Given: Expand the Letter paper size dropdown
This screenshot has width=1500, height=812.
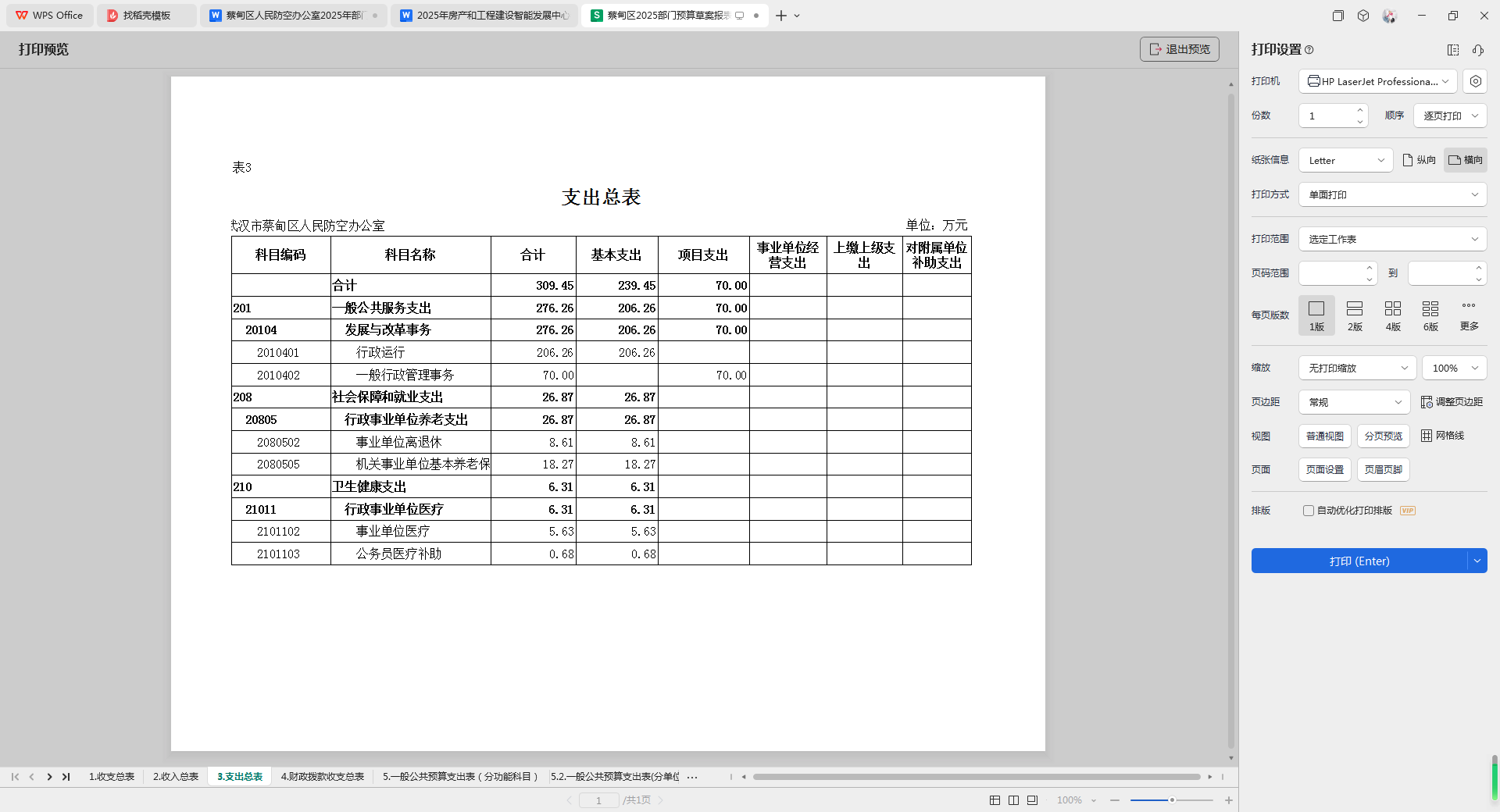Looking at the screenshot, I should click(x=1345, y=160).
